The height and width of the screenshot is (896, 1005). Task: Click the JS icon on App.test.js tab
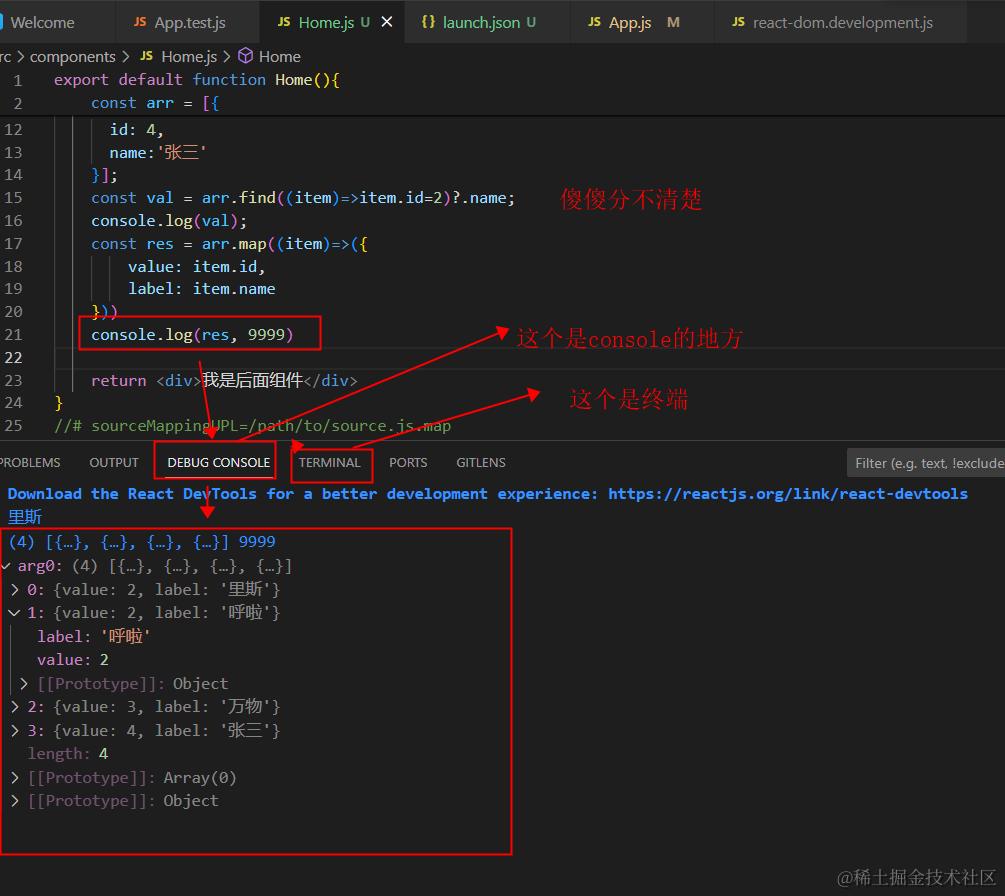140,22
